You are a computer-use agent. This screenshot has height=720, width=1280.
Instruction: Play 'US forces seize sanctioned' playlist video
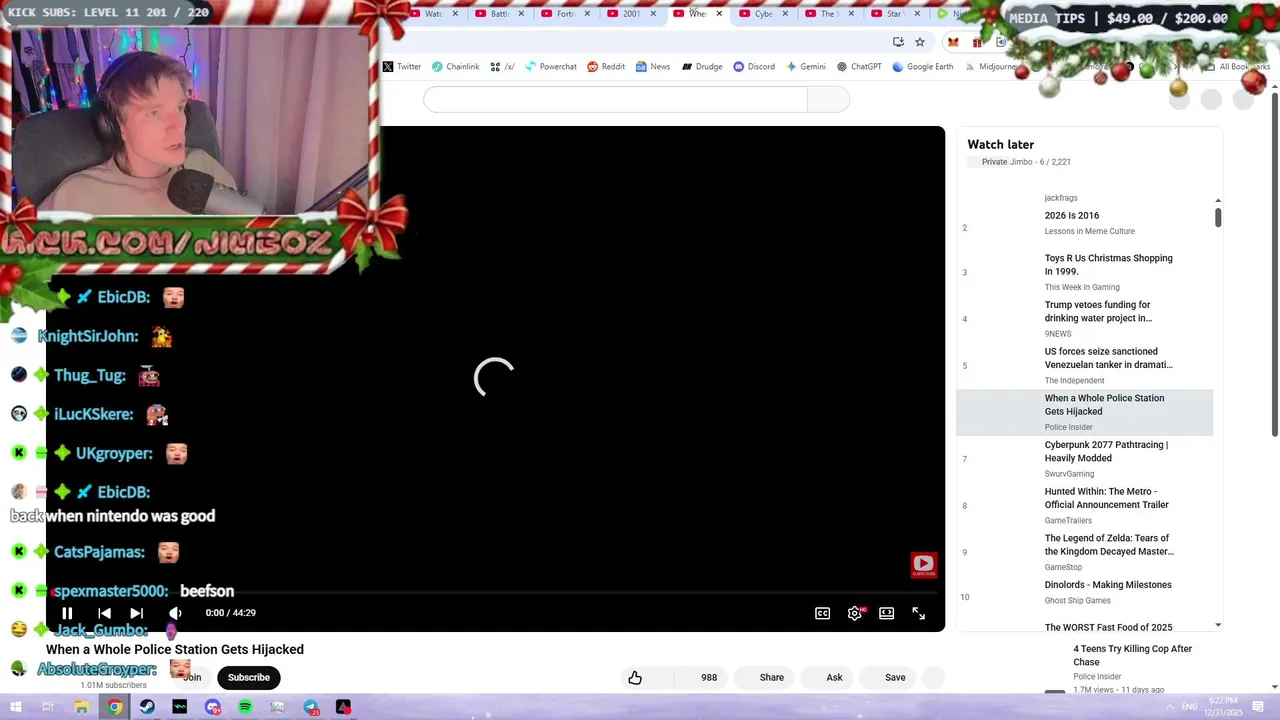pos(1109,358)
